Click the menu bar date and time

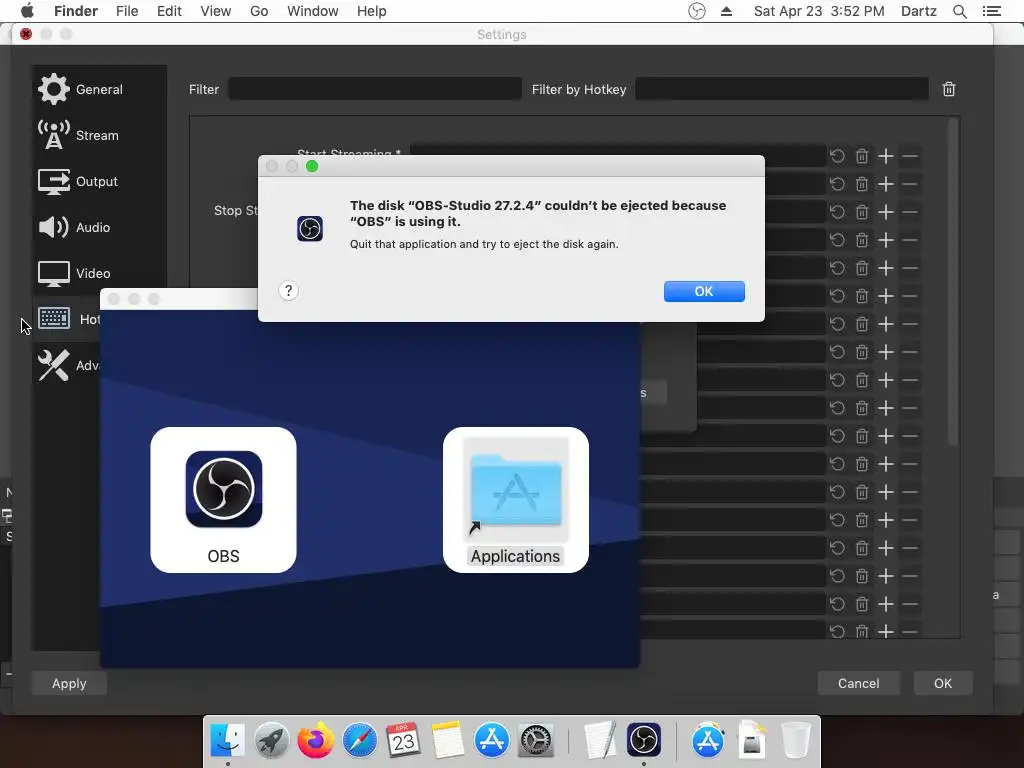pos(819,11)
